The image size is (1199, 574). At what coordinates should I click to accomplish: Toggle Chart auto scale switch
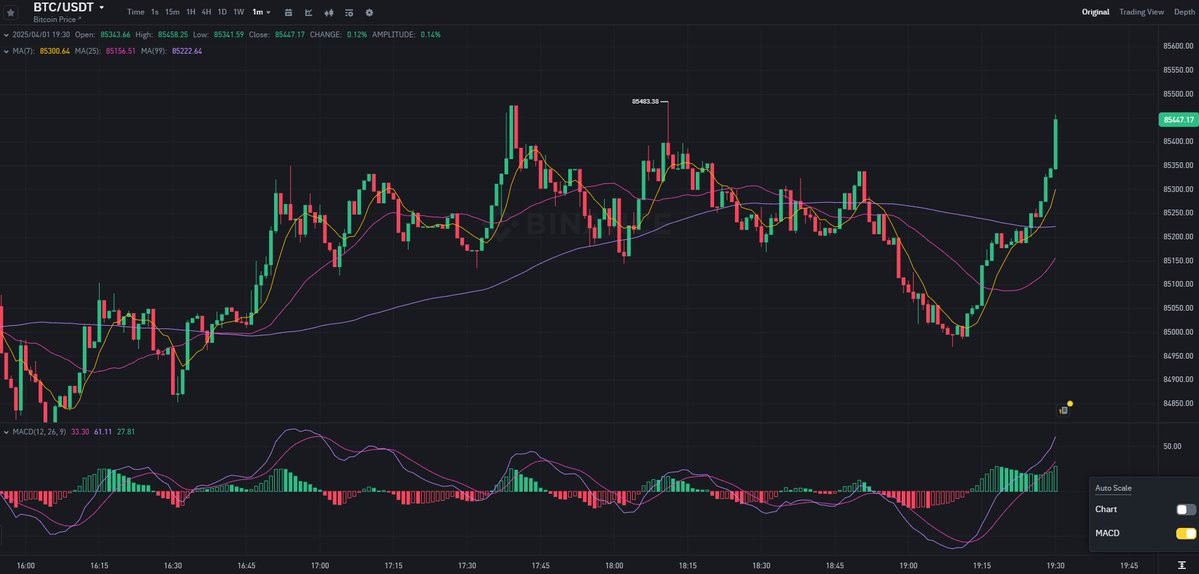point(1185,509)
